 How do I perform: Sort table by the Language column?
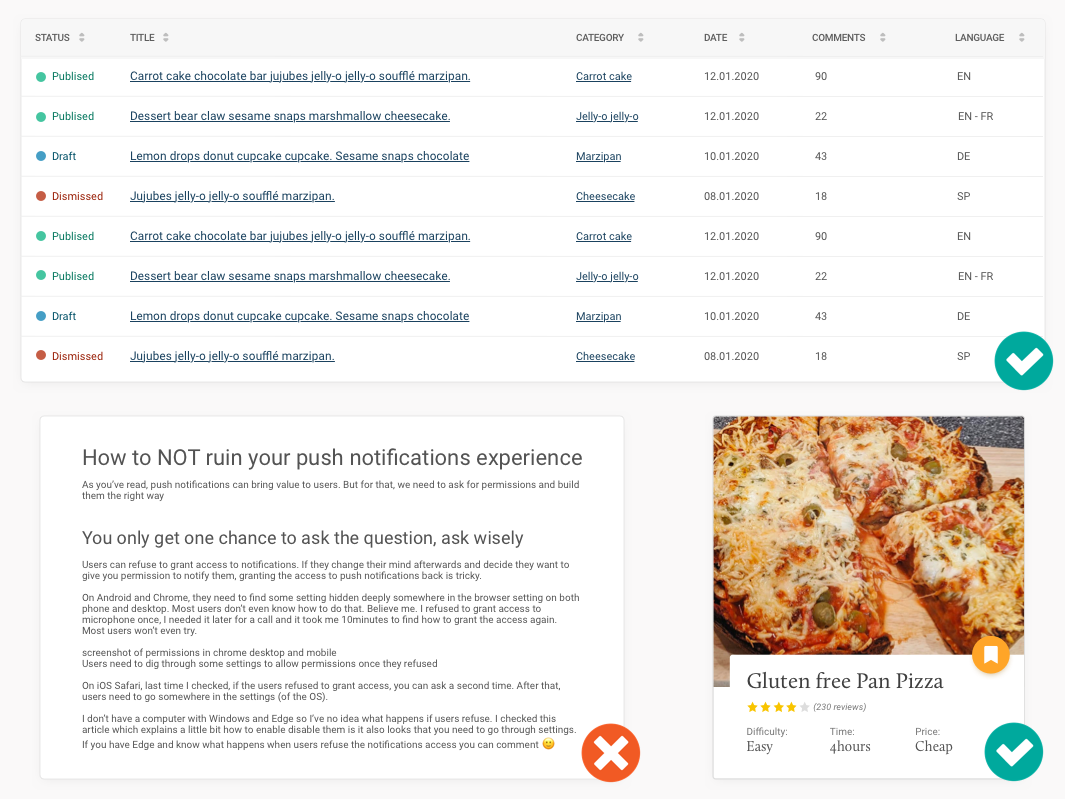[1021, 38]
